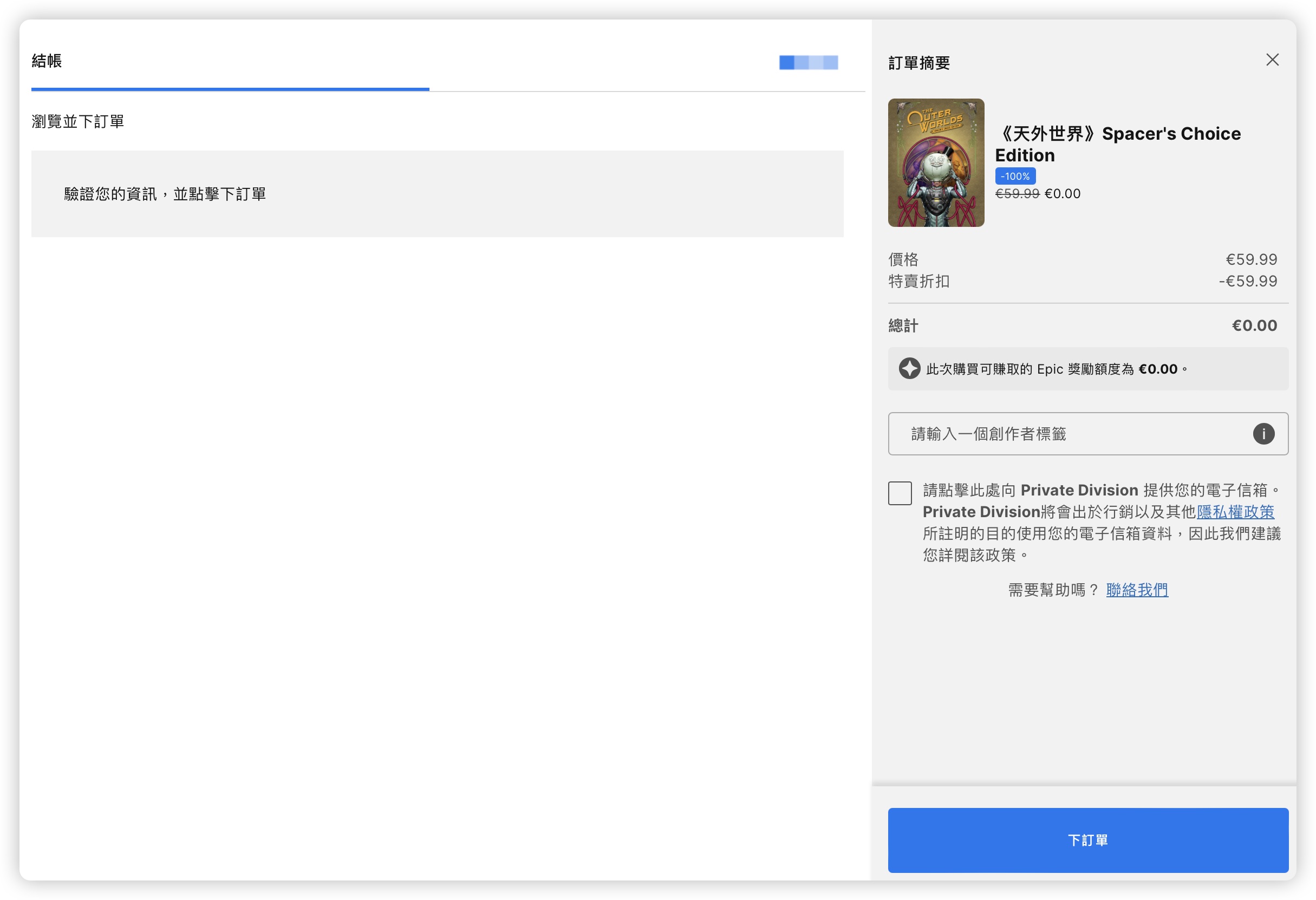Click the 總計 total amount €0.00

coord(1254,325)
